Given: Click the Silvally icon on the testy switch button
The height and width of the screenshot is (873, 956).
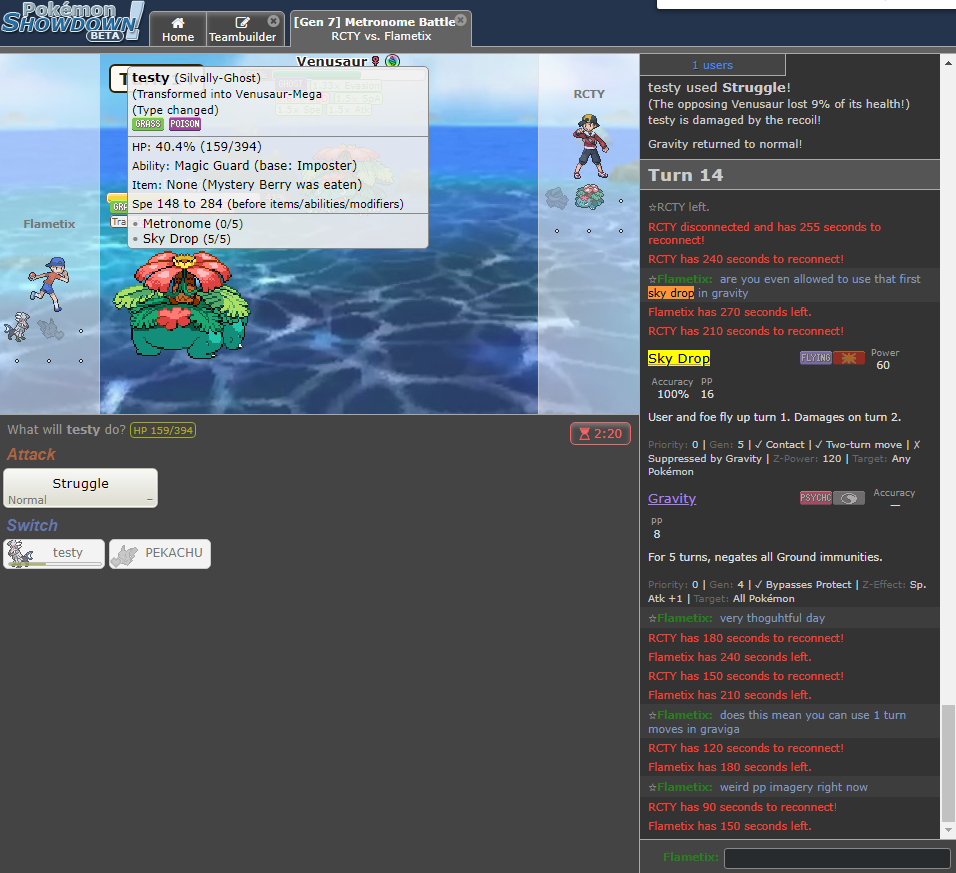Looking at the screenshot, I should pos(21,552).
